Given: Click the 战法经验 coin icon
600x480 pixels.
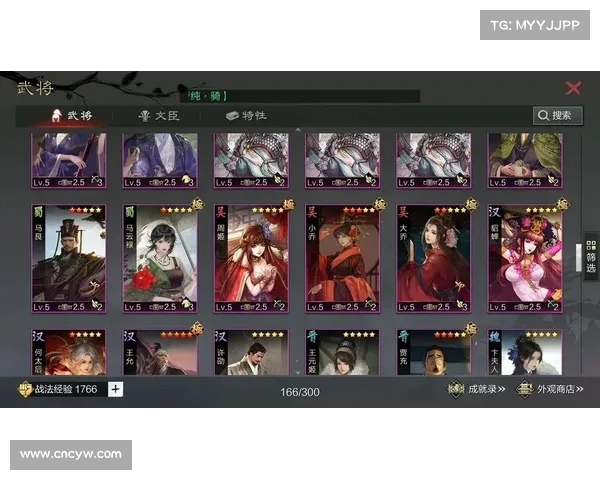Looking at the screenshot, I should [x=25, y=389].
